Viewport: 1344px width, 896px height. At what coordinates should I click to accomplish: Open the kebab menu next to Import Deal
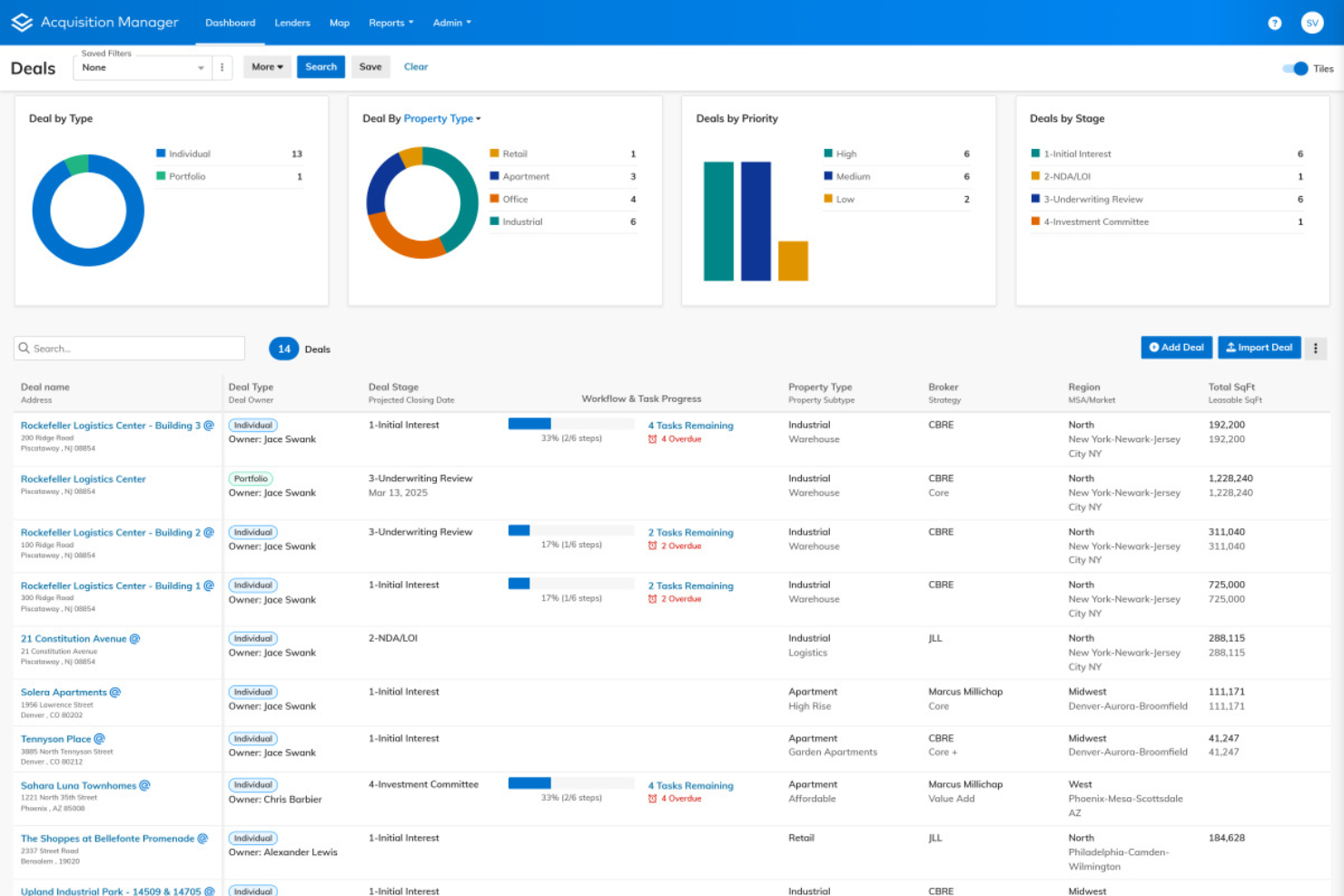click(1316, 348)
